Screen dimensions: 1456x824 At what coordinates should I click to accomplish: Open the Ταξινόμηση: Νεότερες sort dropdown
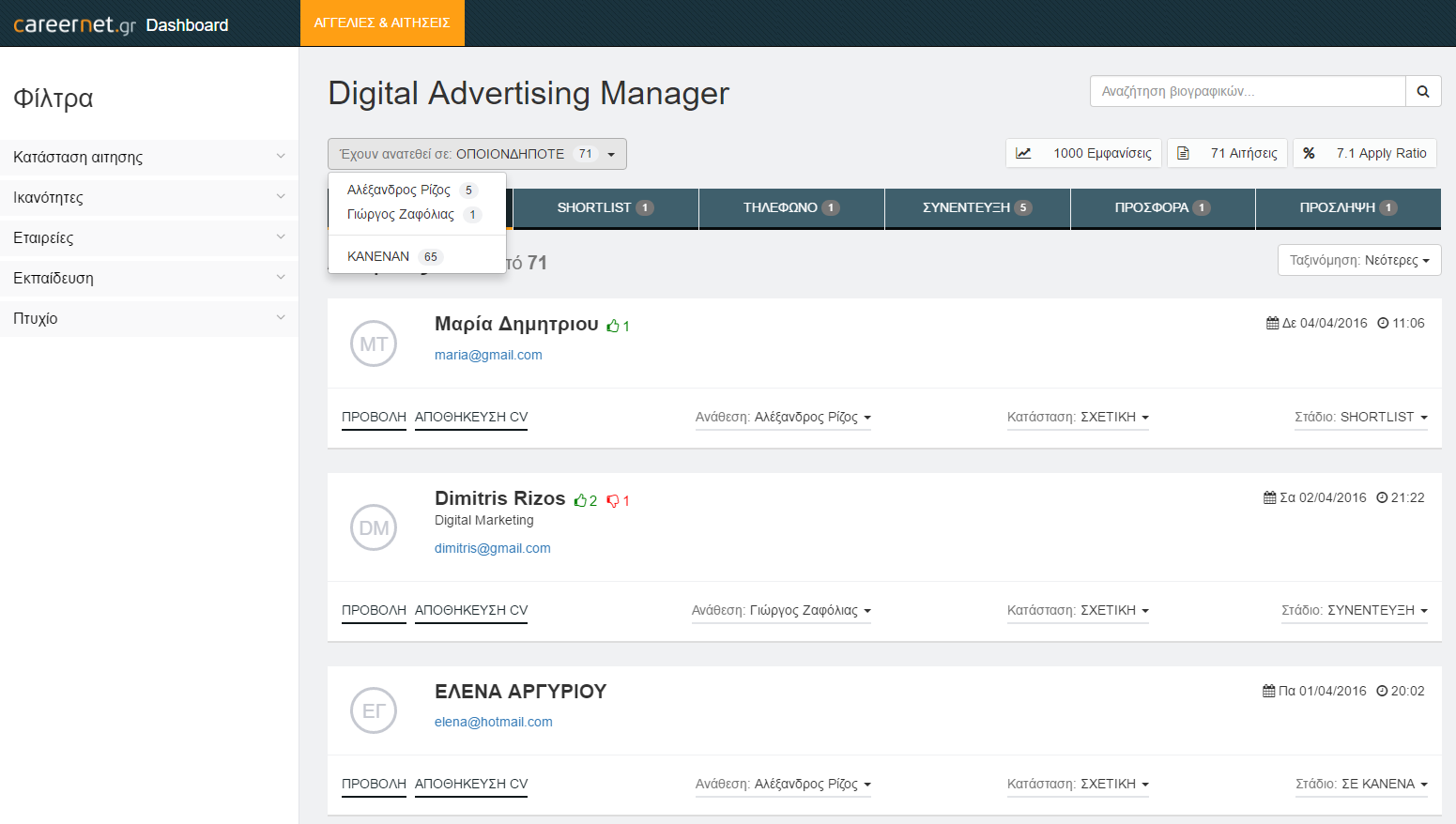[1359, 260]
